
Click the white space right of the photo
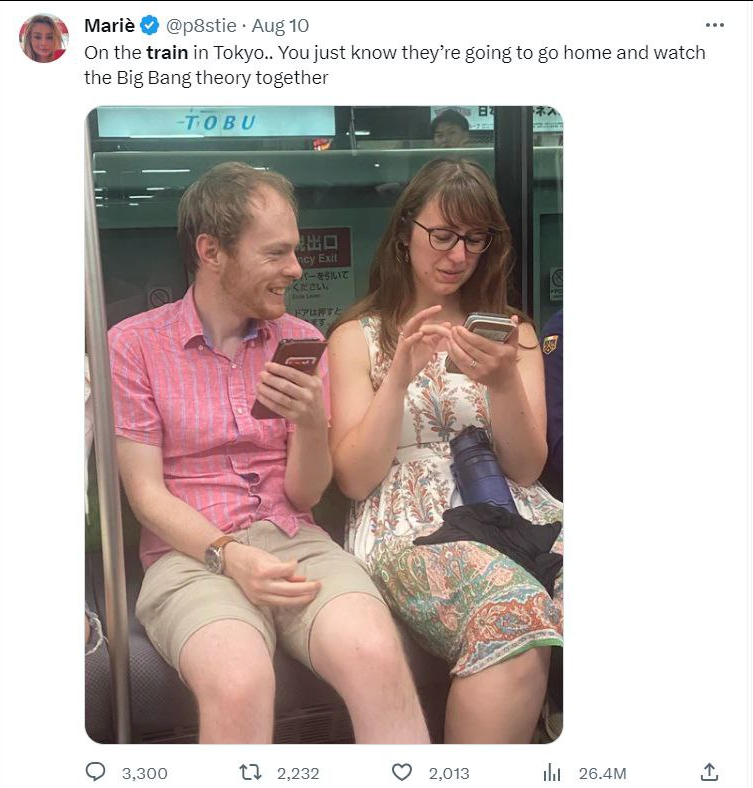coord(653,425)
